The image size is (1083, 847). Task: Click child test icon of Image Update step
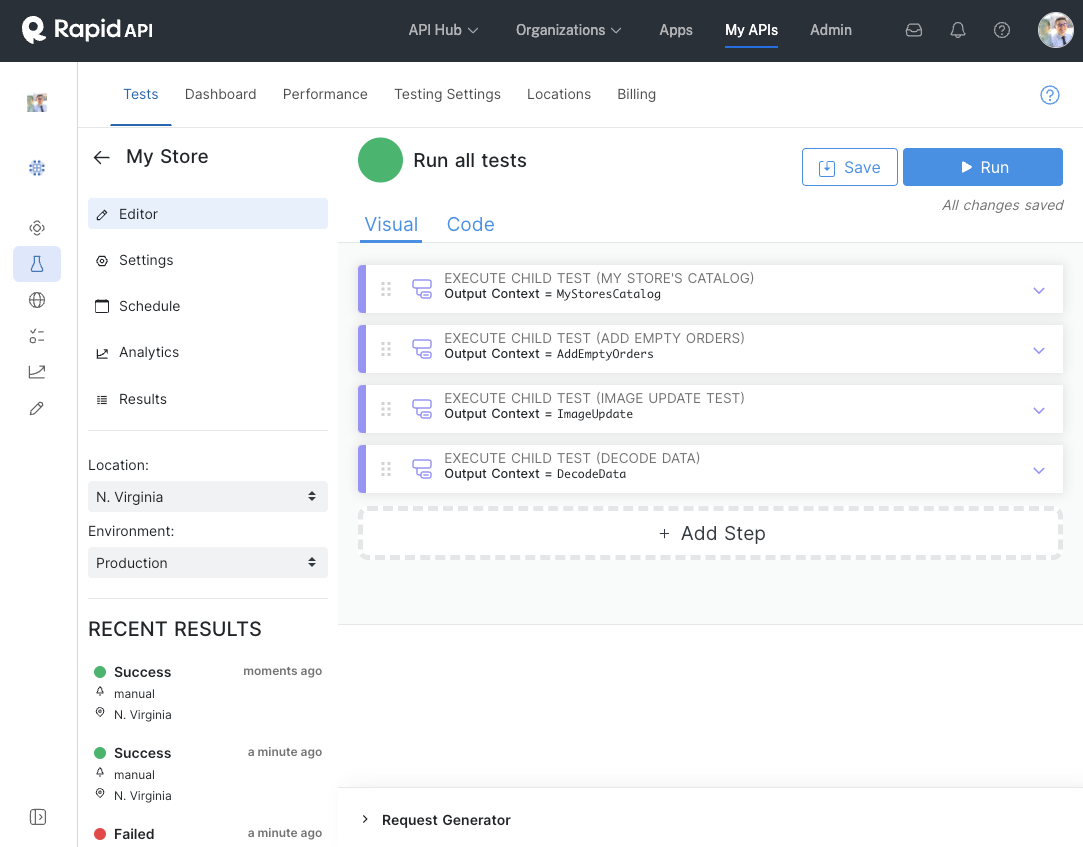click(422, 408)
